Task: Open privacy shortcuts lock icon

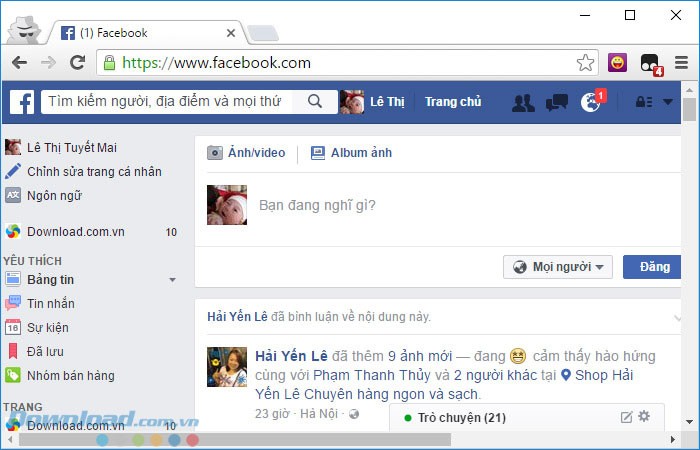Action: 644,102
